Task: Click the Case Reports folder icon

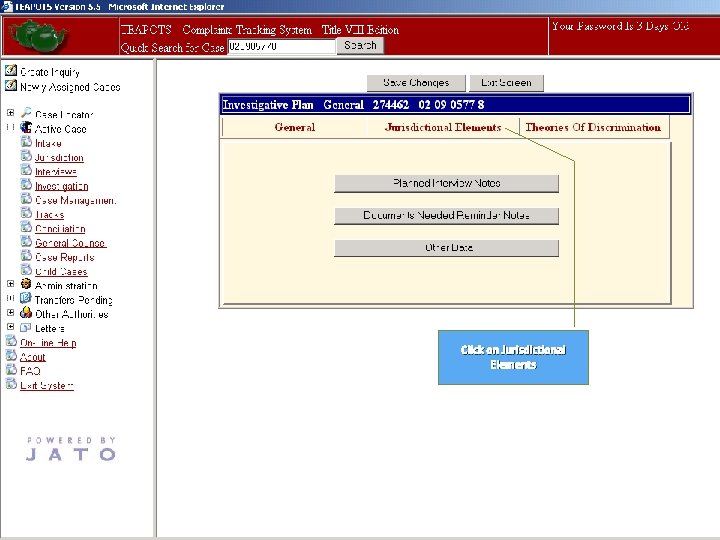Action: [x=26, y=256]
